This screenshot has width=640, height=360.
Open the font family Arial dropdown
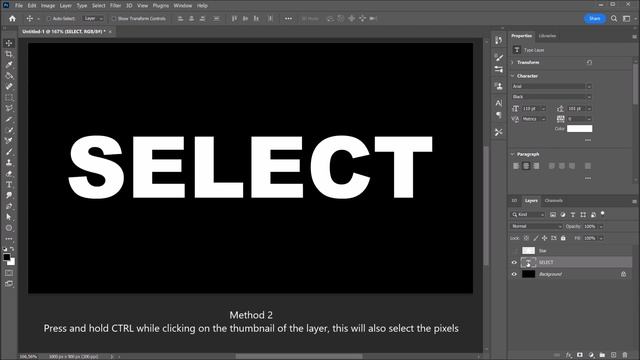click(551, 86)
